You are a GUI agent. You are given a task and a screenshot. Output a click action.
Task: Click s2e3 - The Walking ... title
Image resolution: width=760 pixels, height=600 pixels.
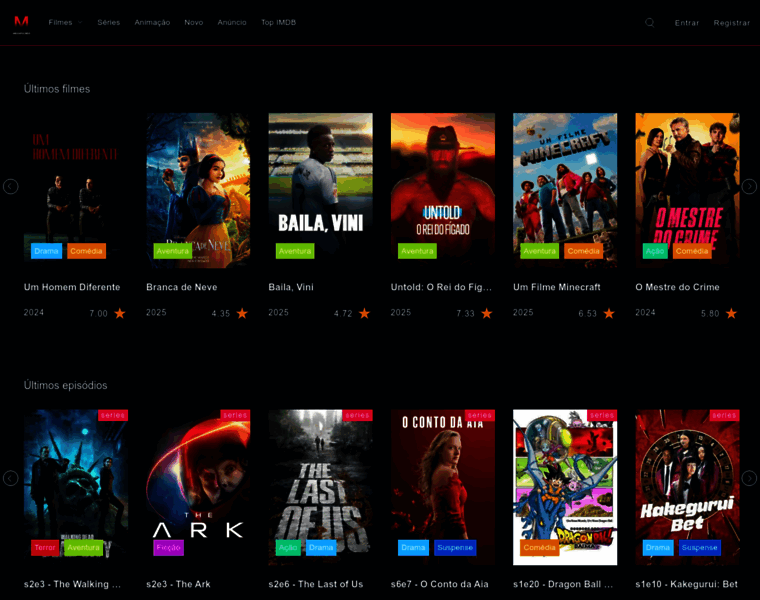[72, 584]
